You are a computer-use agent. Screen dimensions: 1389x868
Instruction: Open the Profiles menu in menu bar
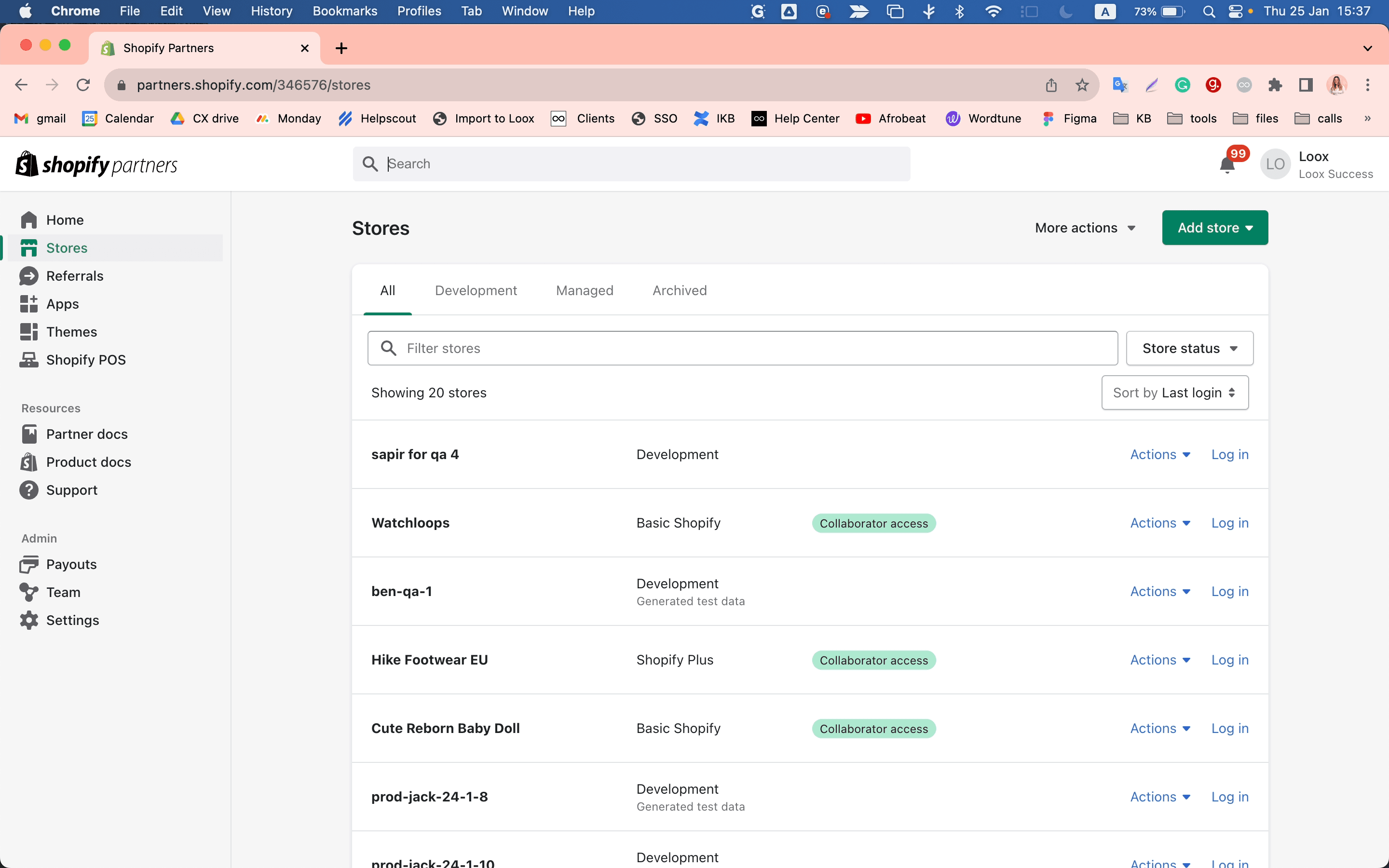click(419, 12)
